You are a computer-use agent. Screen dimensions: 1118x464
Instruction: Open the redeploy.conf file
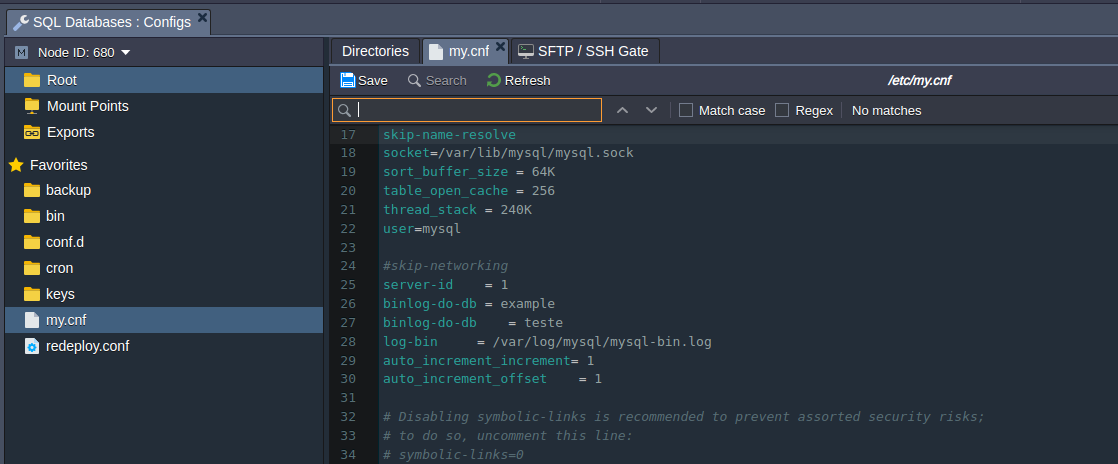coord(87,346)
